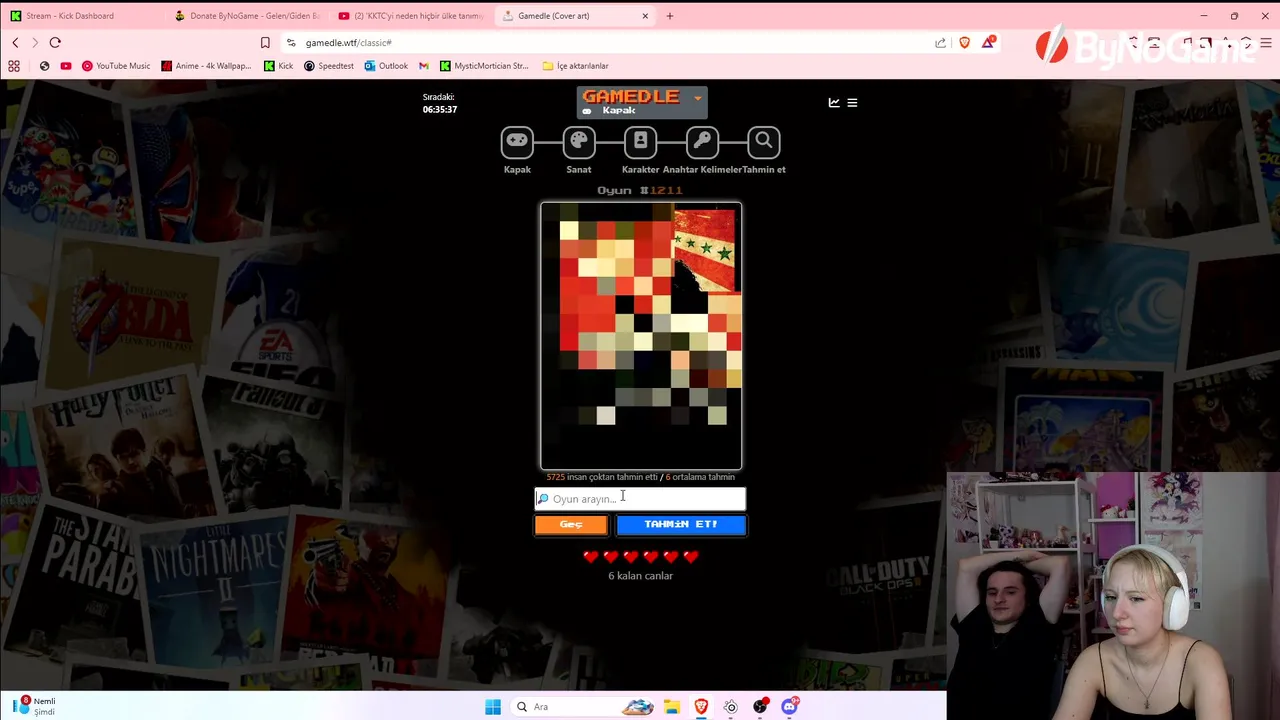Open the Windows Start menu
This screenshot has height=720, width=1280.
point(493,707)
